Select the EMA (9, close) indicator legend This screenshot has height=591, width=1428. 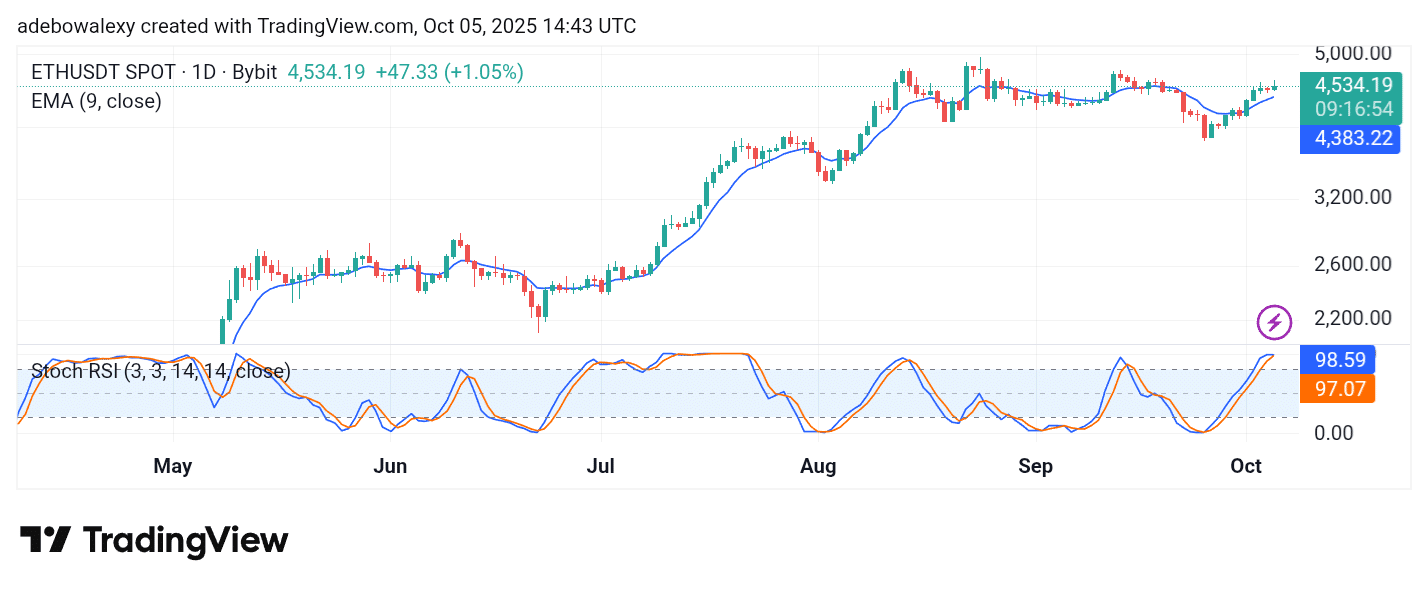[x=96, y=101]
